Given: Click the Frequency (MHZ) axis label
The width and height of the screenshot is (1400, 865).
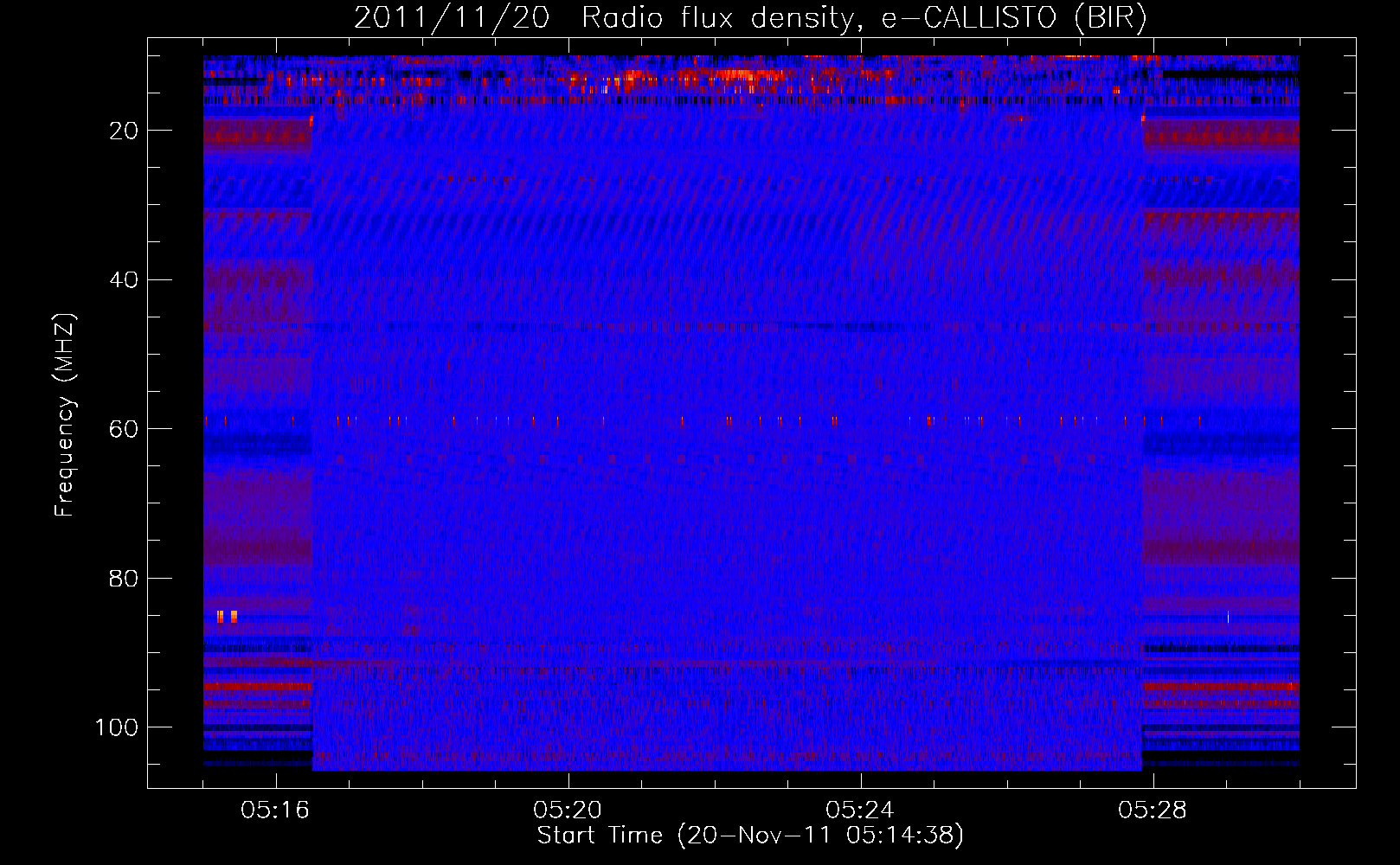Looking at the screenshot, I should click(65, 415).
